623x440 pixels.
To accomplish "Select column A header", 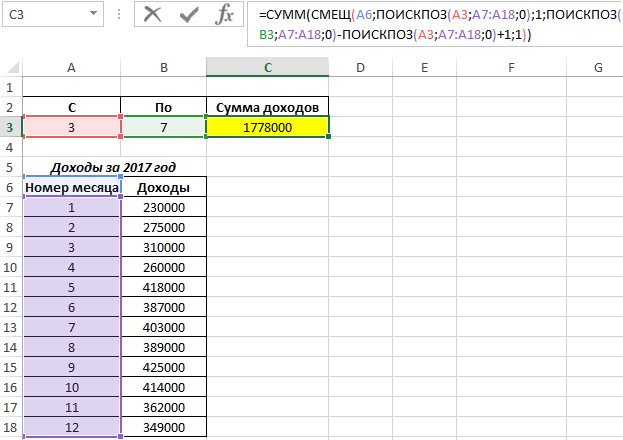I will click(71, 67).
